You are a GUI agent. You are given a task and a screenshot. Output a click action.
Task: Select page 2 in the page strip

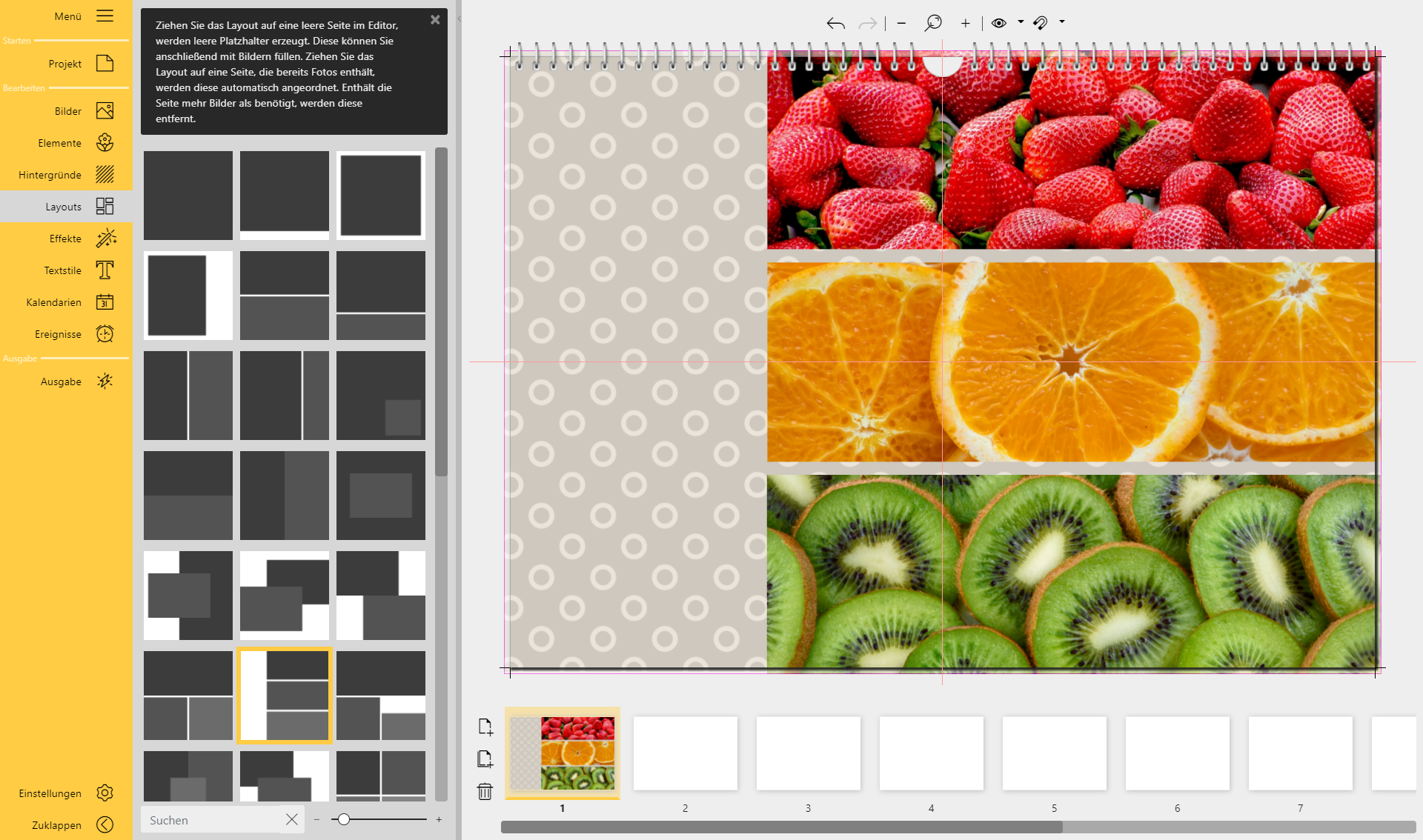(x=685, y=753)
